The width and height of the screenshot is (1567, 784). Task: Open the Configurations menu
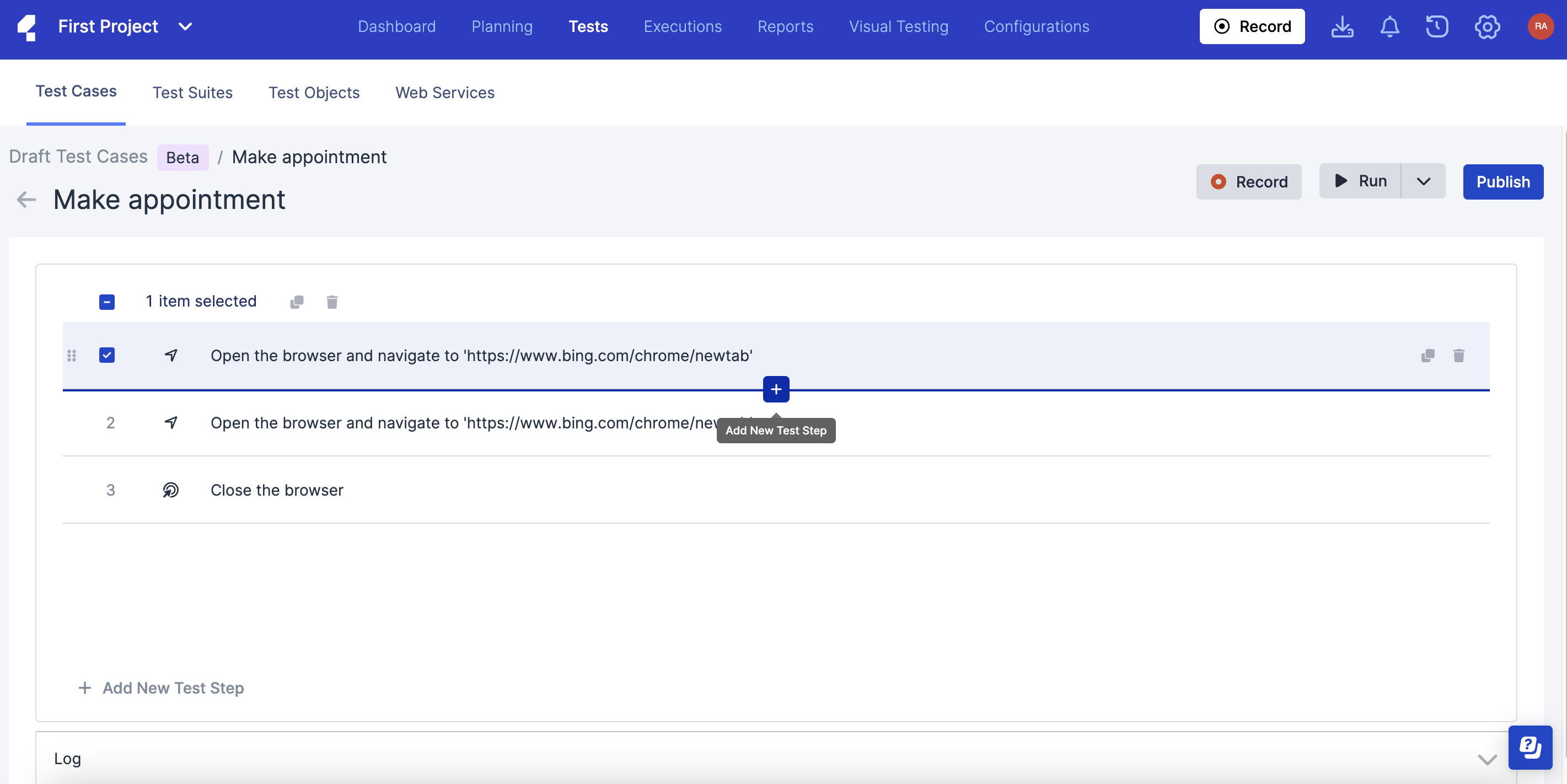pyautogui.click(x=1037, y=27)
